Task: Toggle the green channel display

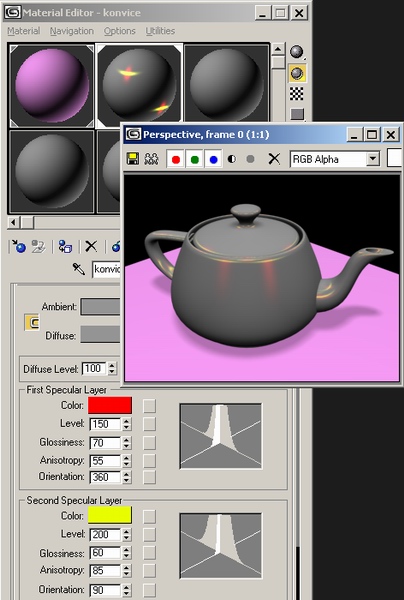Action: tap(194, 159)
